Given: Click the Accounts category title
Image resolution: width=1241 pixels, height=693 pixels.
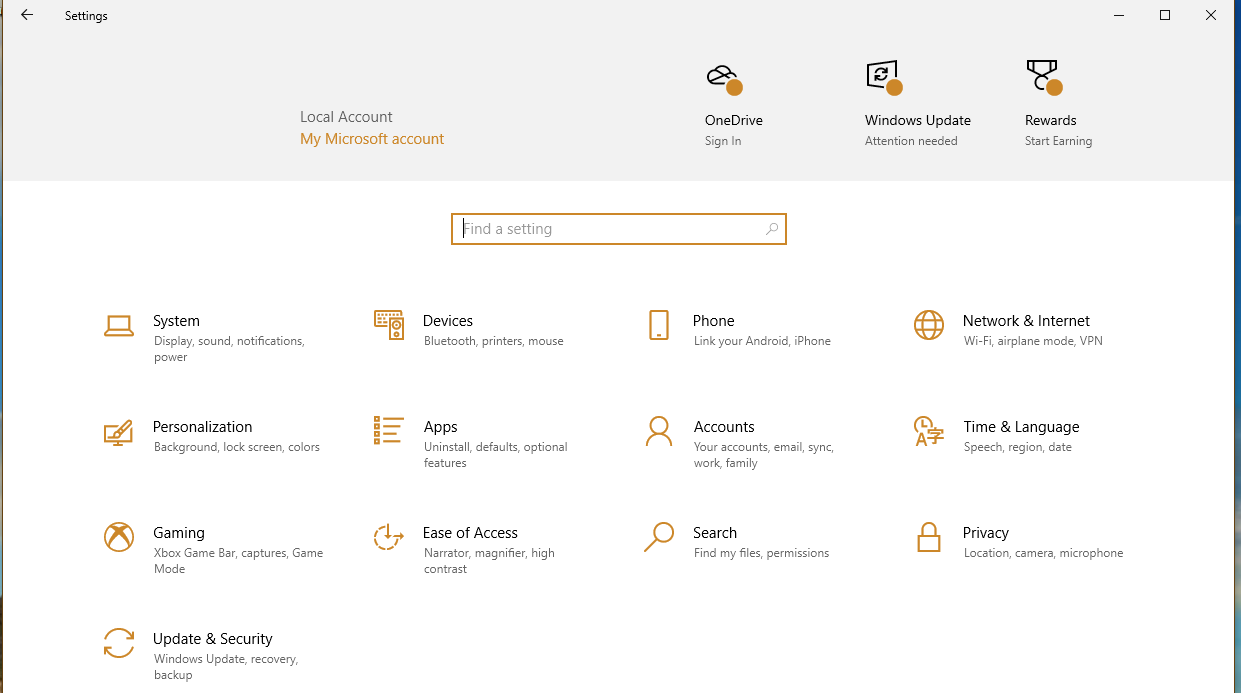Looking at the screenshot, I should [724, 427].
